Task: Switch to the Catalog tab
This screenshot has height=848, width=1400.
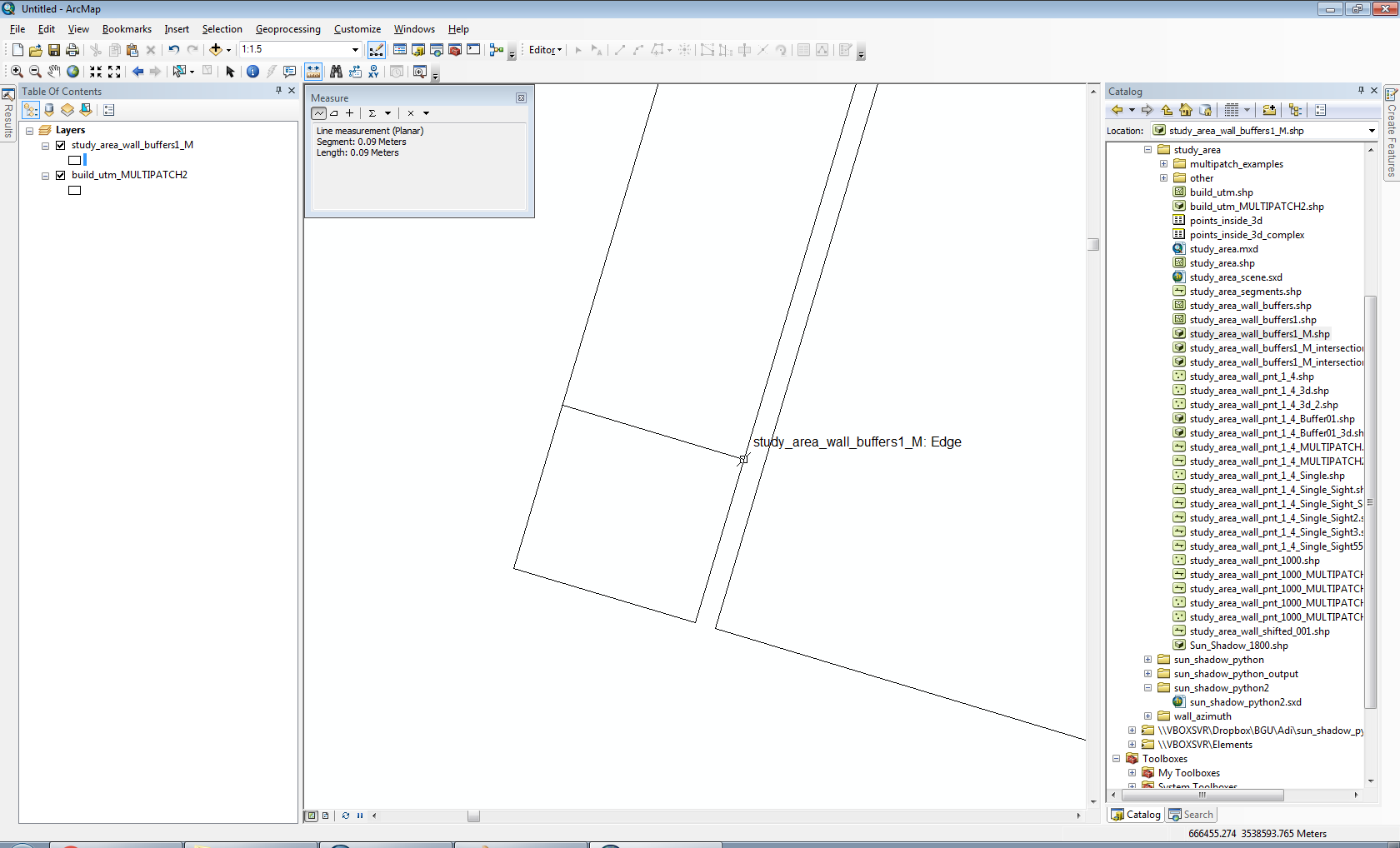Action: 1136,815
